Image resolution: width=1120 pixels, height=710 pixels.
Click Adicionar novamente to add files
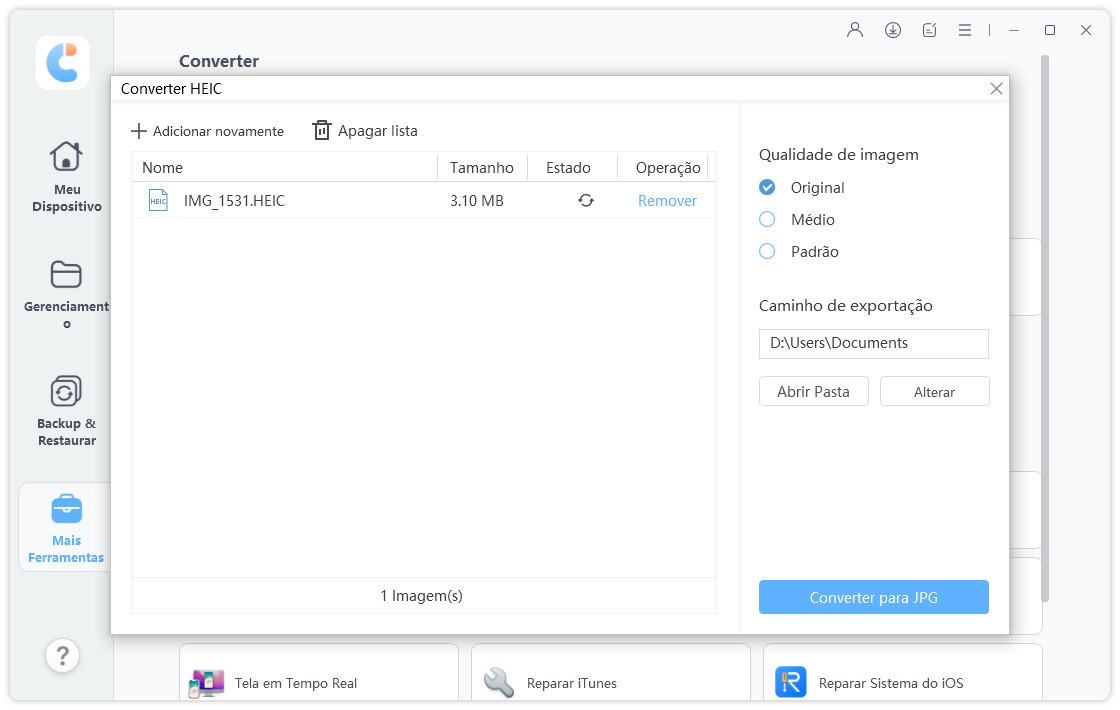[207, 131]
